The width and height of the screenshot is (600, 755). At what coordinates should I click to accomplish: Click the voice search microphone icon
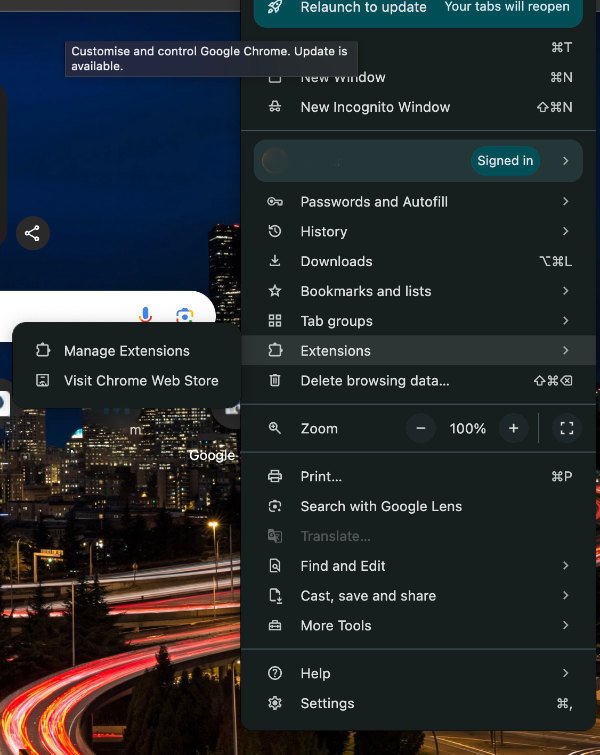pos(145,315)
